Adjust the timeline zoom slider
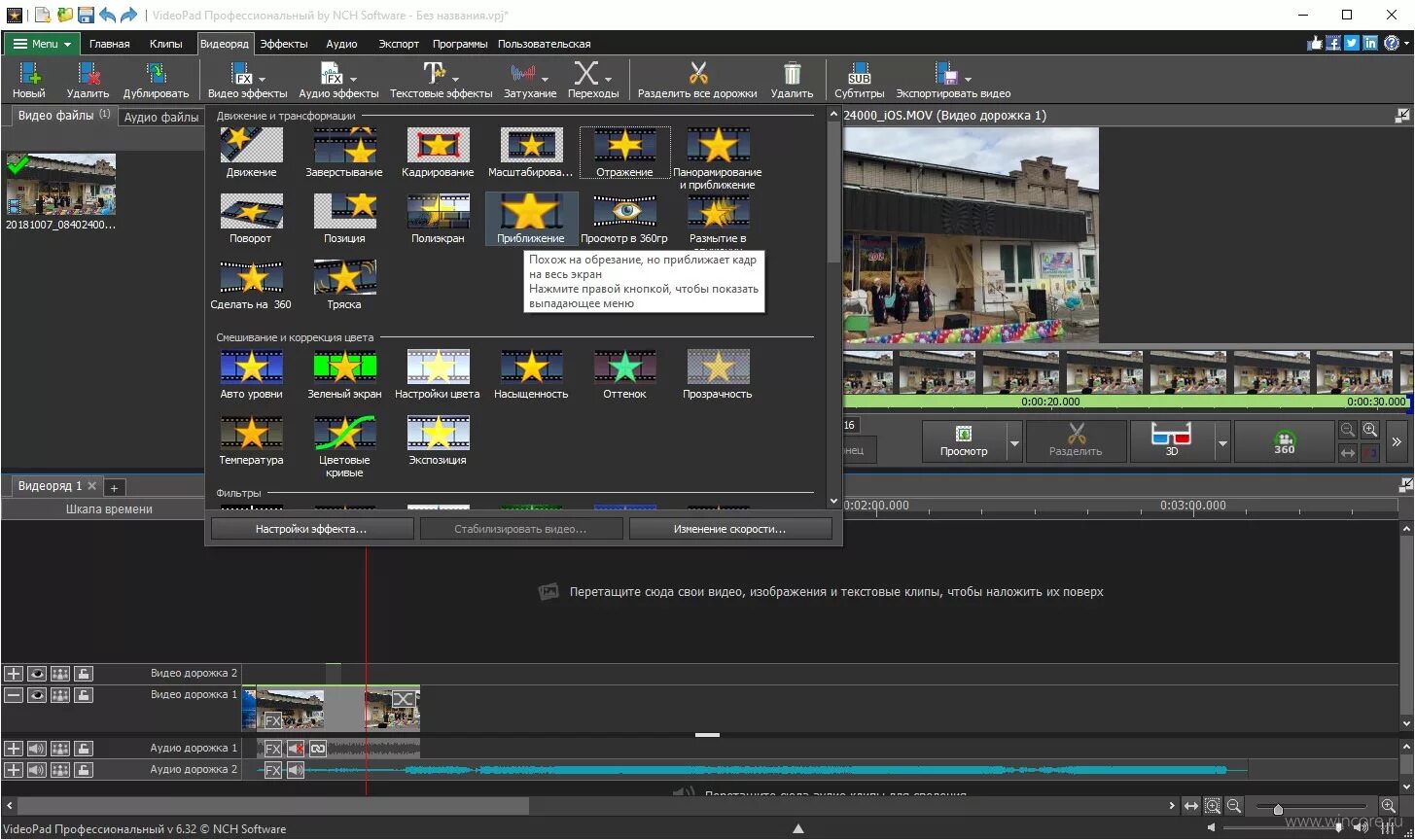The width and height of the screenshot is (1415, 840). pos(1278,809)
